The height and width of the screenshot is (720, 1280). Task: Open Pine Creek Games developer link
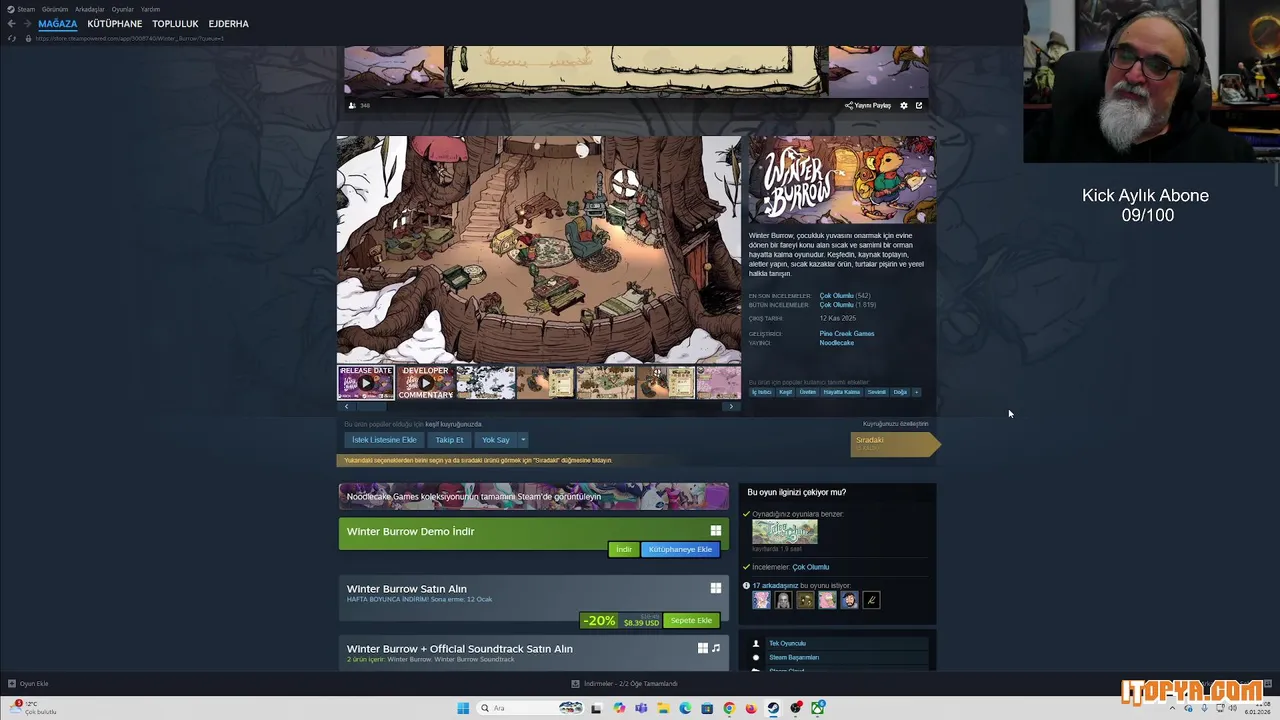click(x=847, y=333)
